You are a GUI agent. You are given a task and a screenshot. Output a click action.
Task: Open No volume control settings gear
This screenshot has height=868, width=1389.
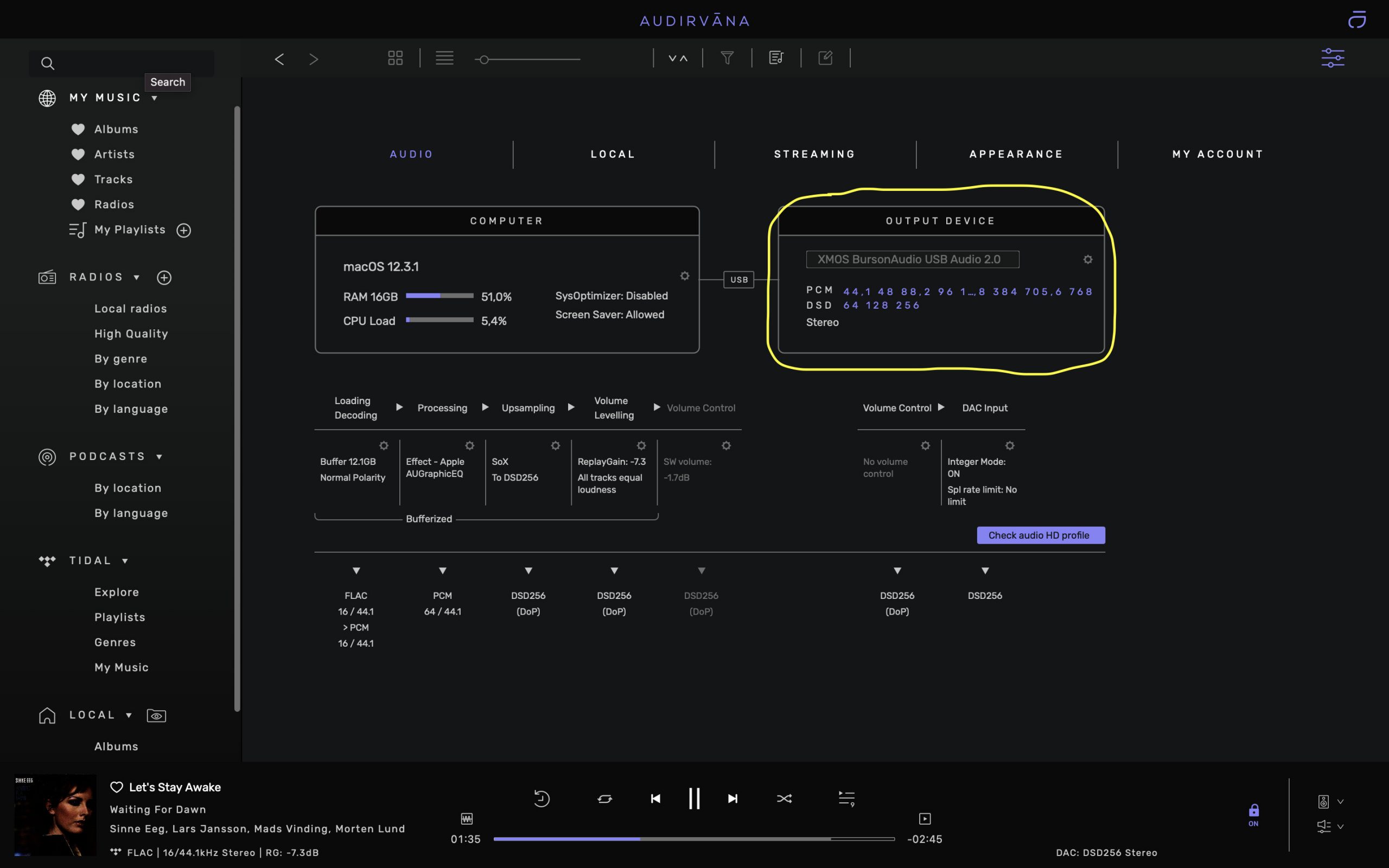tap(925, 445)
